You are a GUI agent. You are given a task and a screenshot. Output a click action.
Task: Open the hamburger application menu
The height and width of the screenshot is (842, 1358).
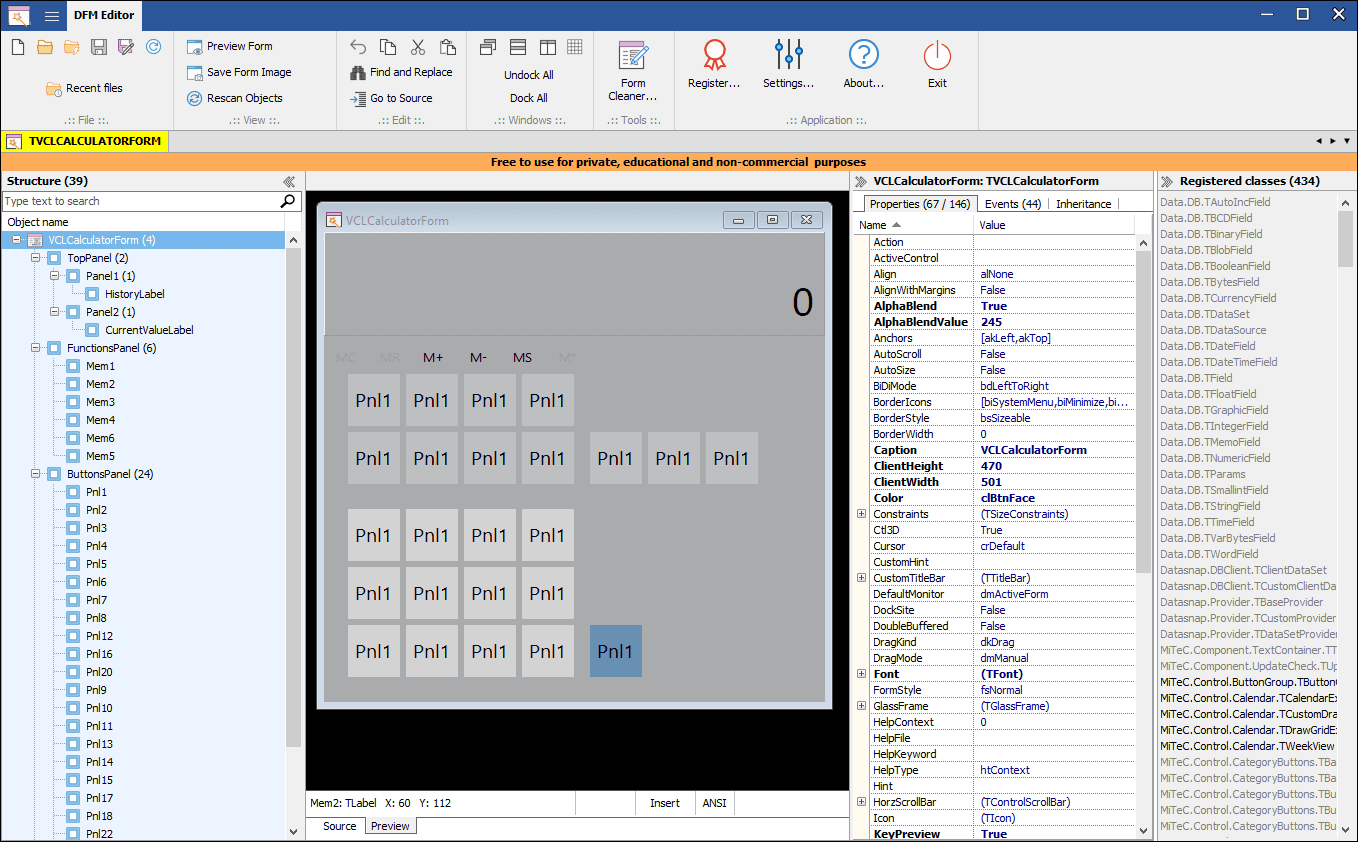click(x=52, y=15)
